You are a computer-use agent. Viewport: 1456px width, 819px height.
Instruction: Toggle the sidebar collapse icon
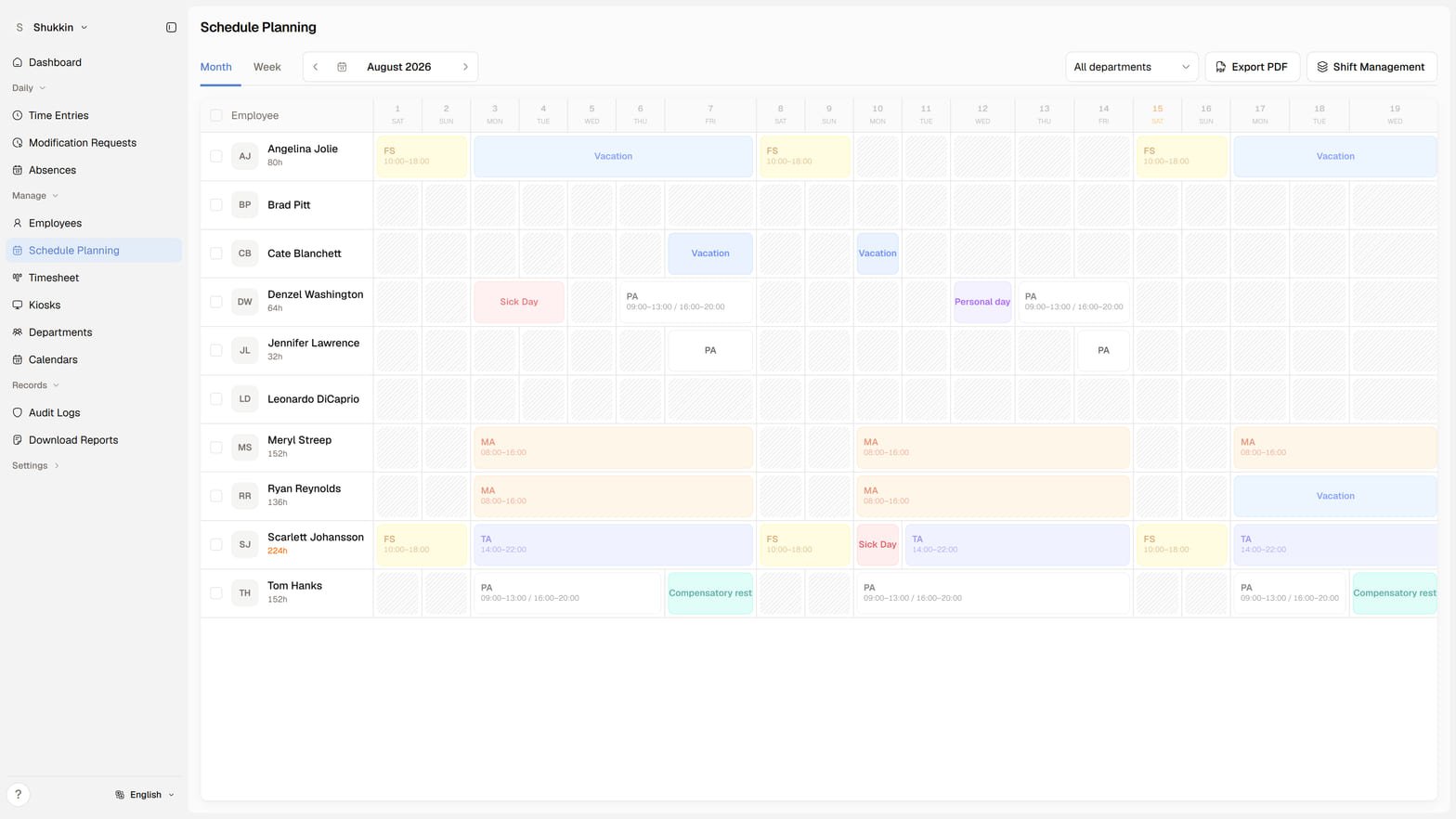coord(171,28)
